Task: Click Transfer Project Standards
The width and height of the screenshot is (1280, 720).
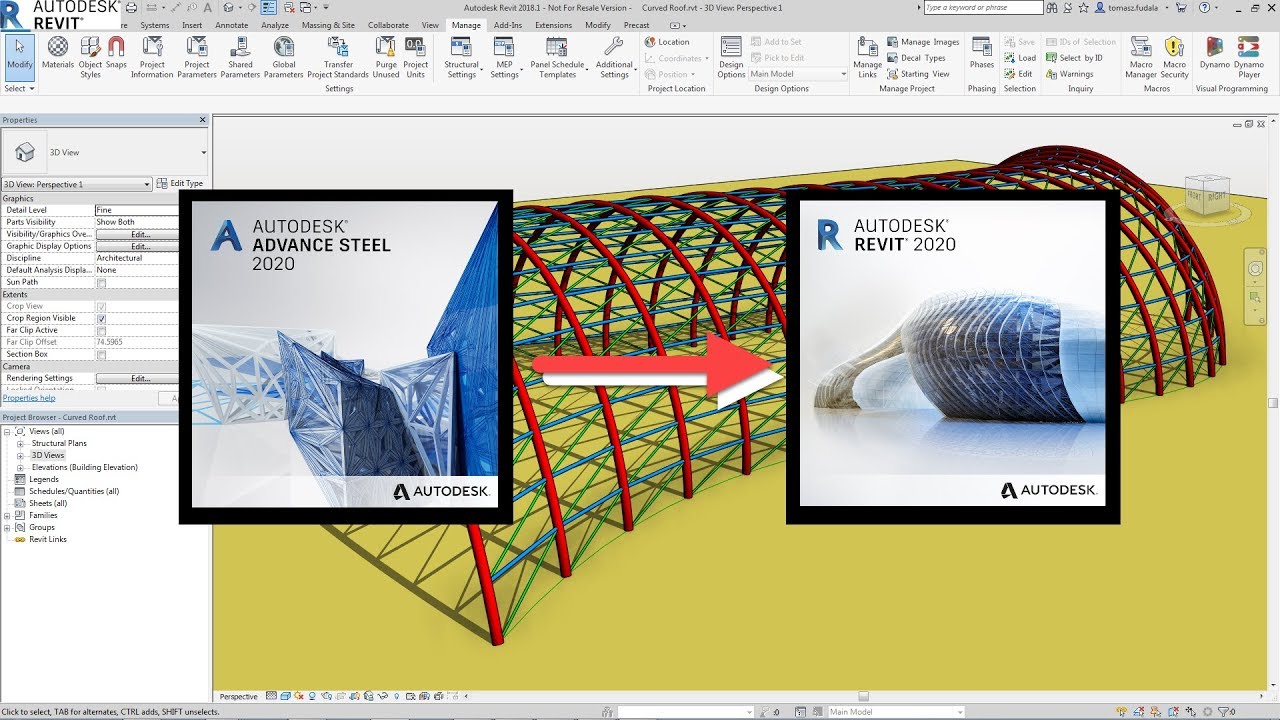Action: [338, 57]
